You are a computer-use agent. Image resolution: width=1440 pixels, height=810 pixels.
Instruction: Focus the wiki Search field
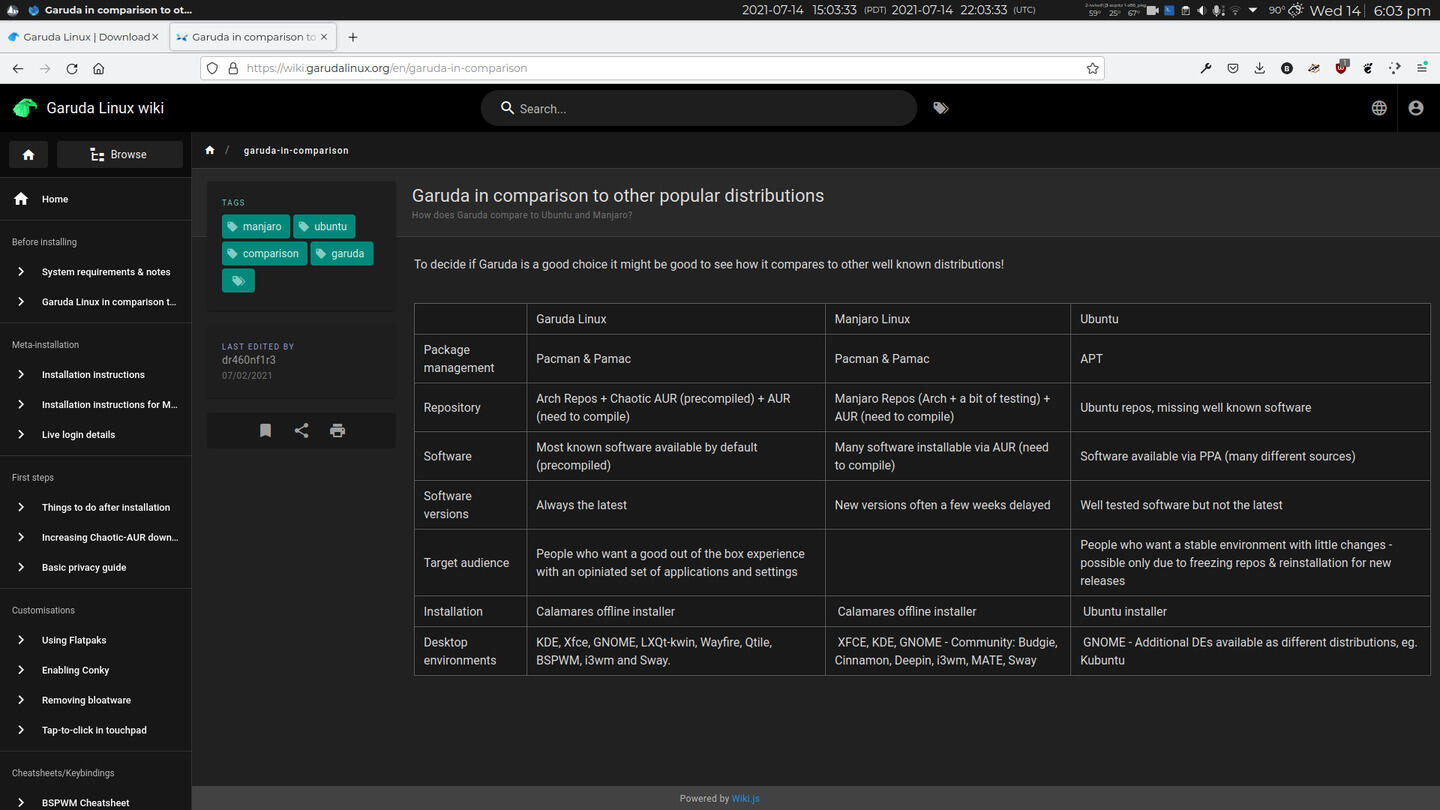699,108
